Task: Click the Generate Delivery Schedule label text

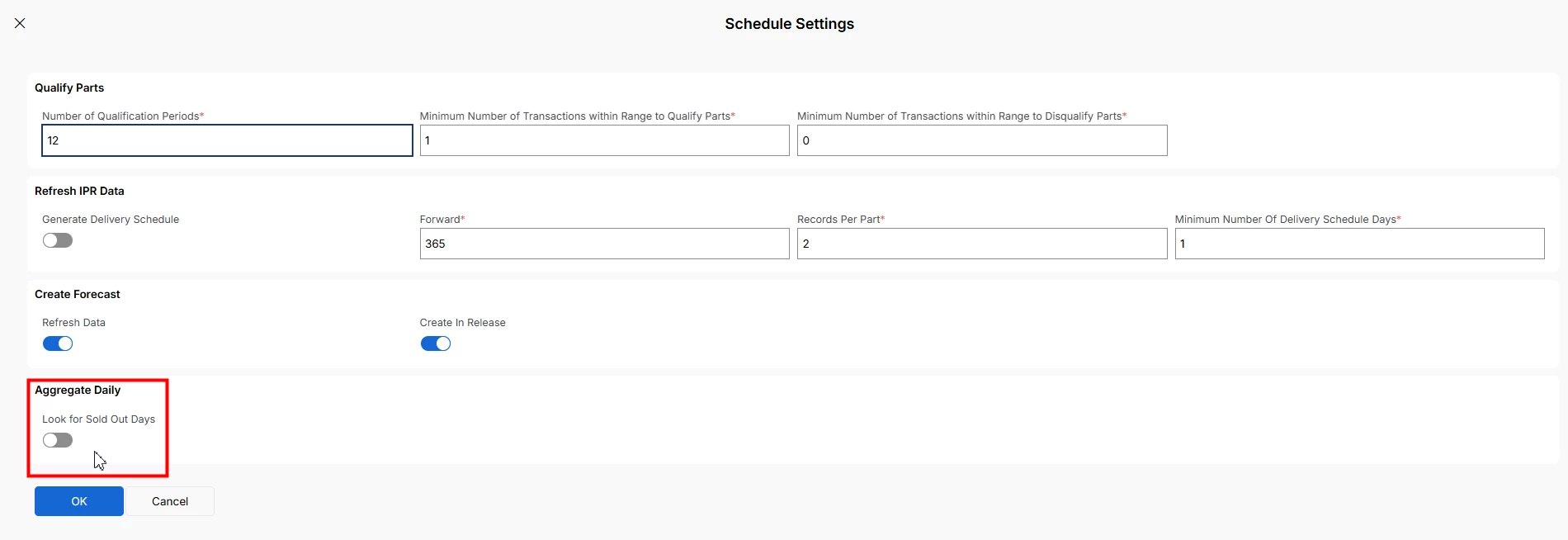Action: pyautogui.click(x=111, y=219)
